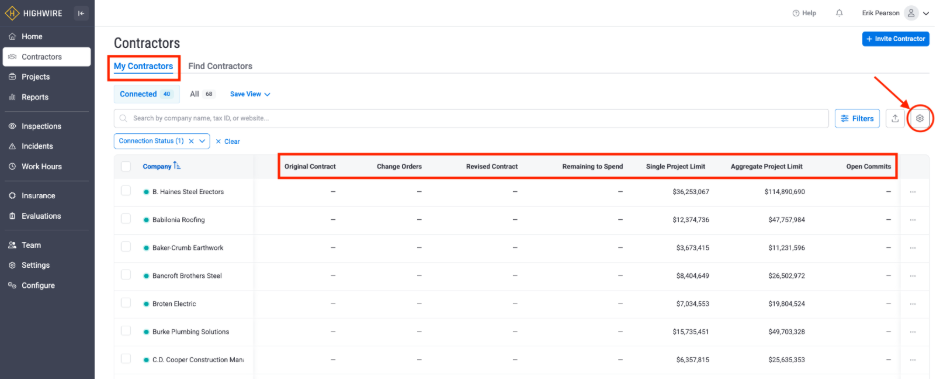Click the Invite Contractor button
936x379 pixels.
pos(895,39)
